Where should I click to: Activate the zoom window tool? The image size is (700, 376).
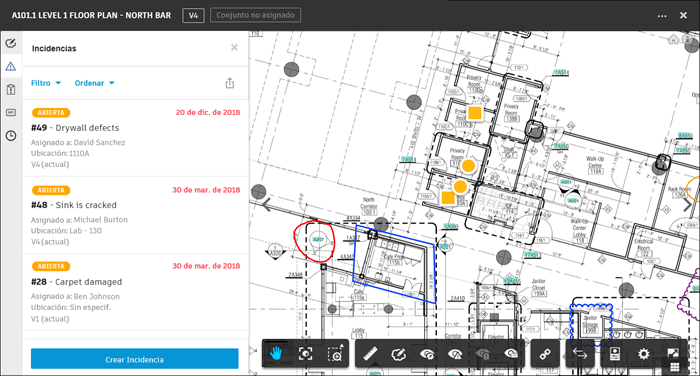coord(335,354)
